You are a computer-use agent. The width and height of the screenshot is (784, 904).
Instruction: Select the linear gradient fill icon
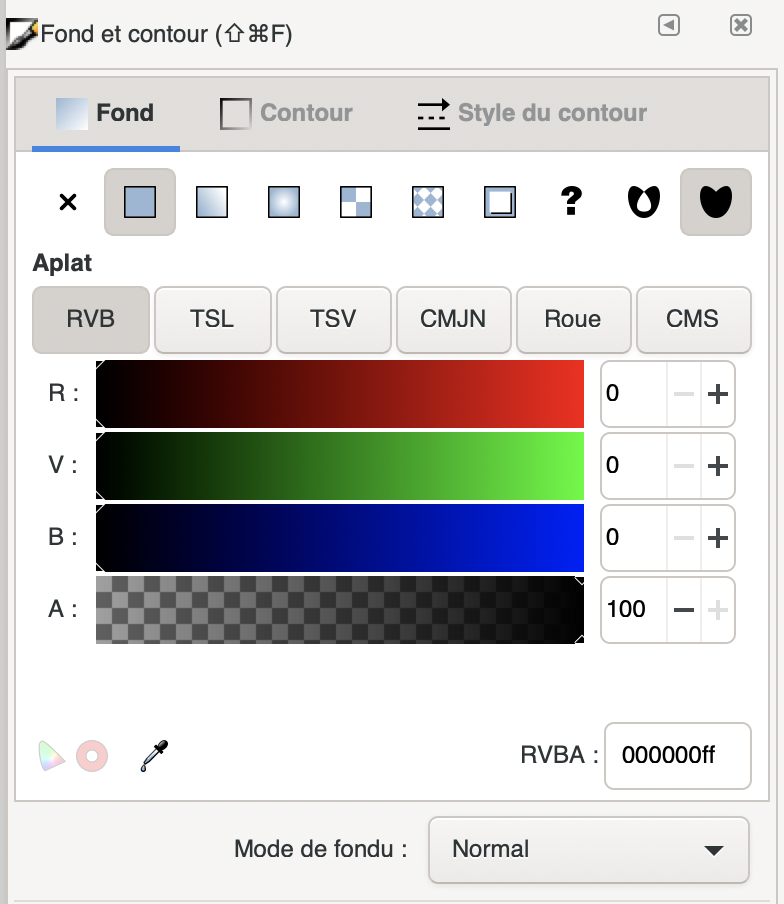211,202
